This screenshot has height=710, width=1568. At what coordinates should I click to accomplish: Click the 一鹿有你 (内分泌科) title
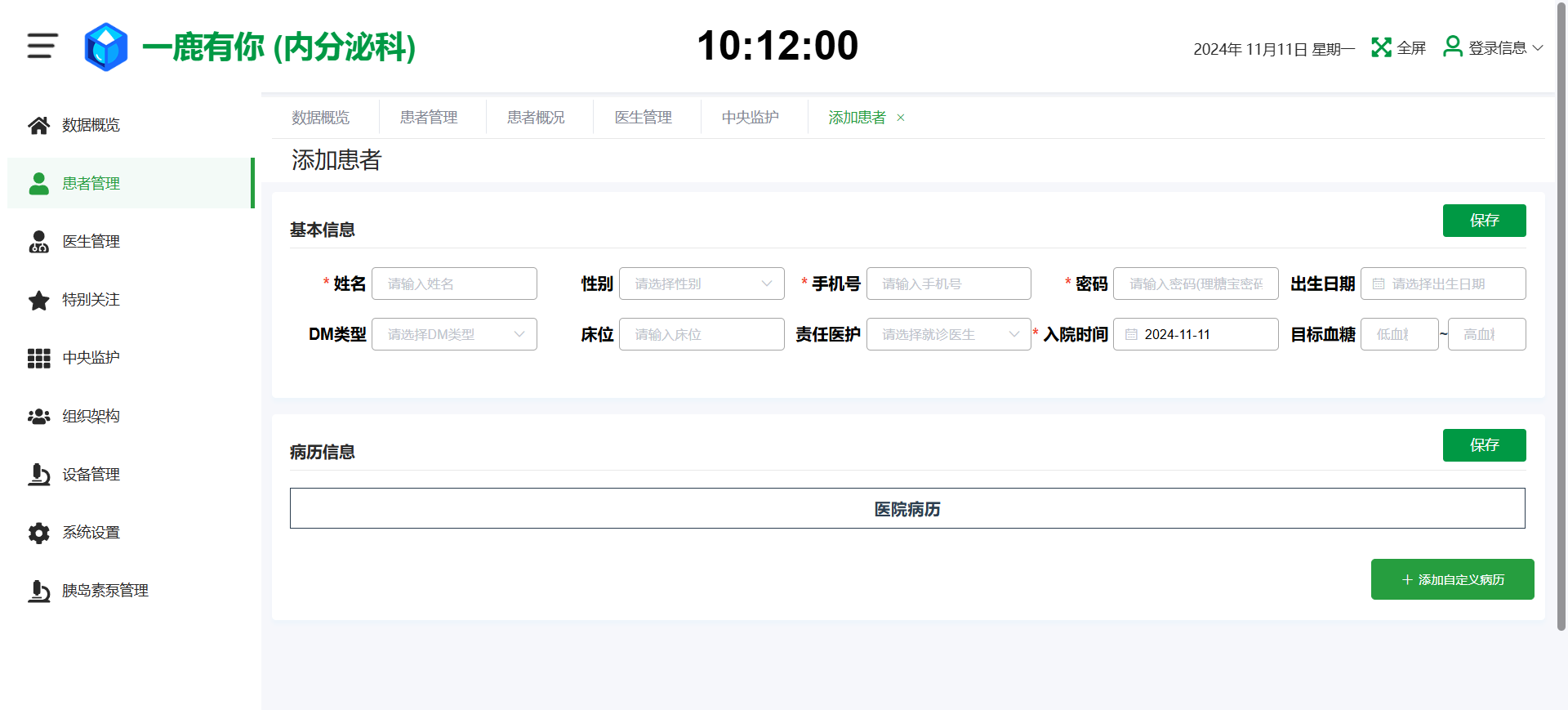[279, 47]
